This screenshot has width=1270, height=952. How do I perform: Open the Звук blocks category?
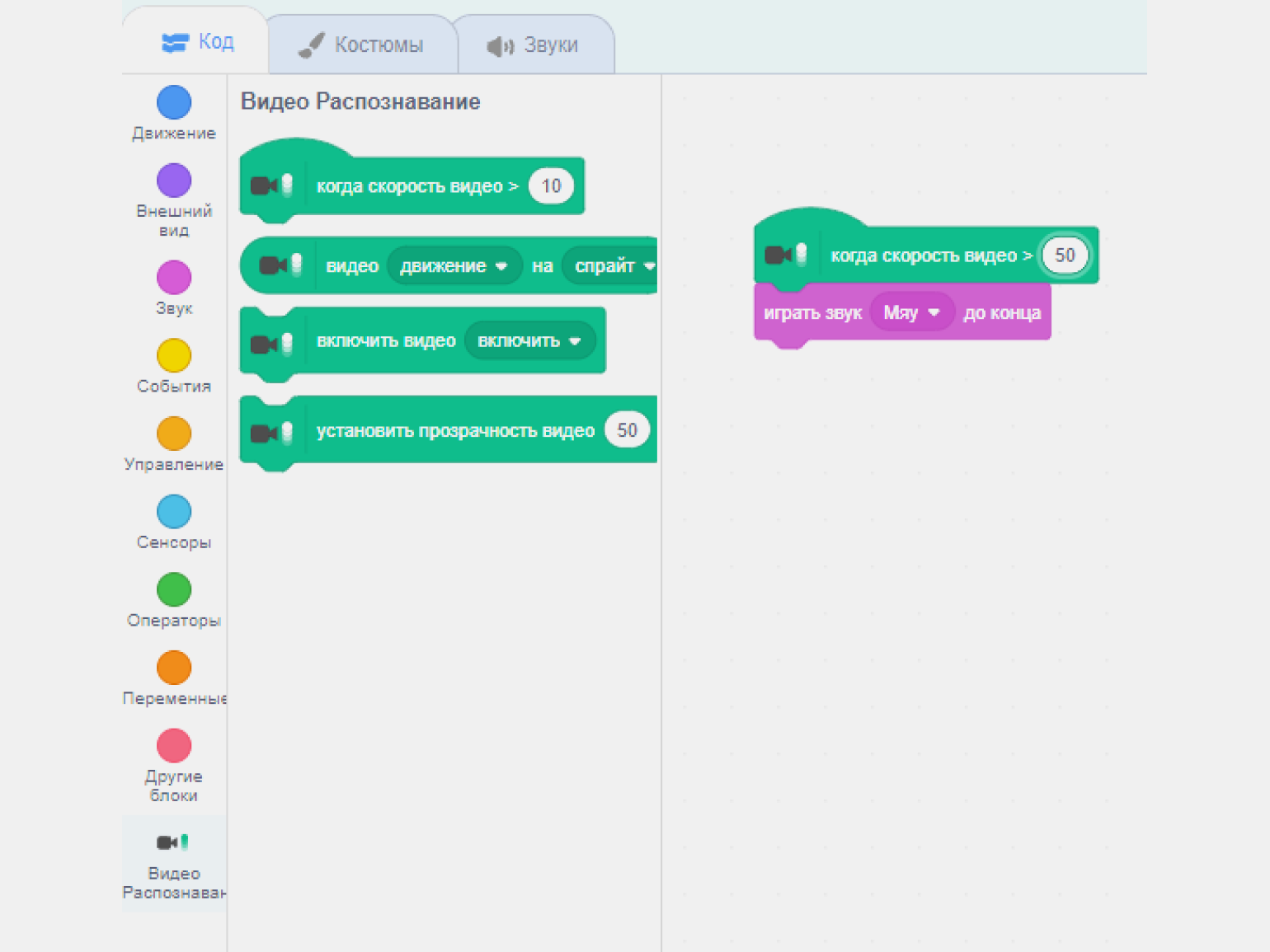[x=174, y=288]
